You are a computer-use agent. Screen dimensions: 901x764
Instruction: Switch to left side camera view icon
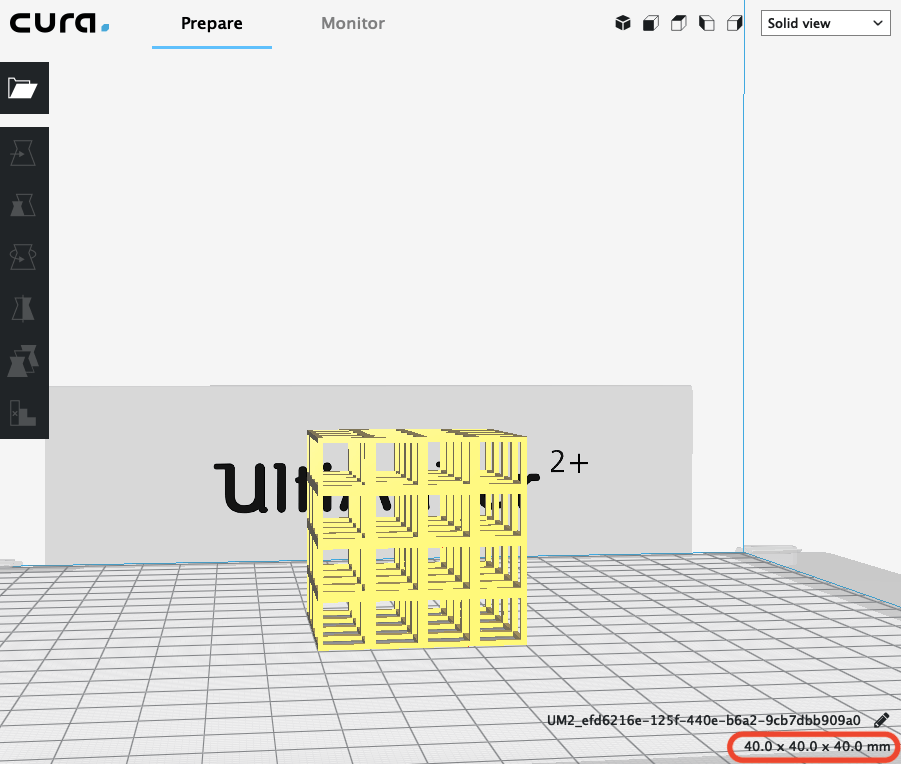pos(707,23)
